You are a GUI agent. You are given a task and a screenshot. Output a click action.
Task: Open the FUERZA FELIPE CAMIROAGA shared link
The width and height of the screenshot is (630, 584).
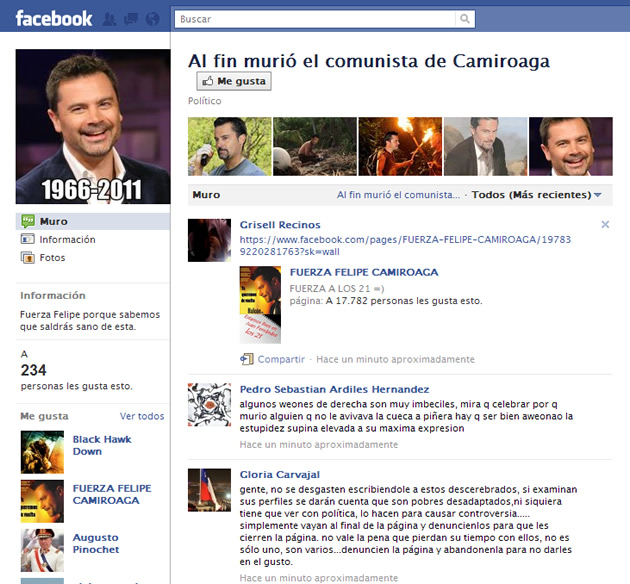click(363, 272)
